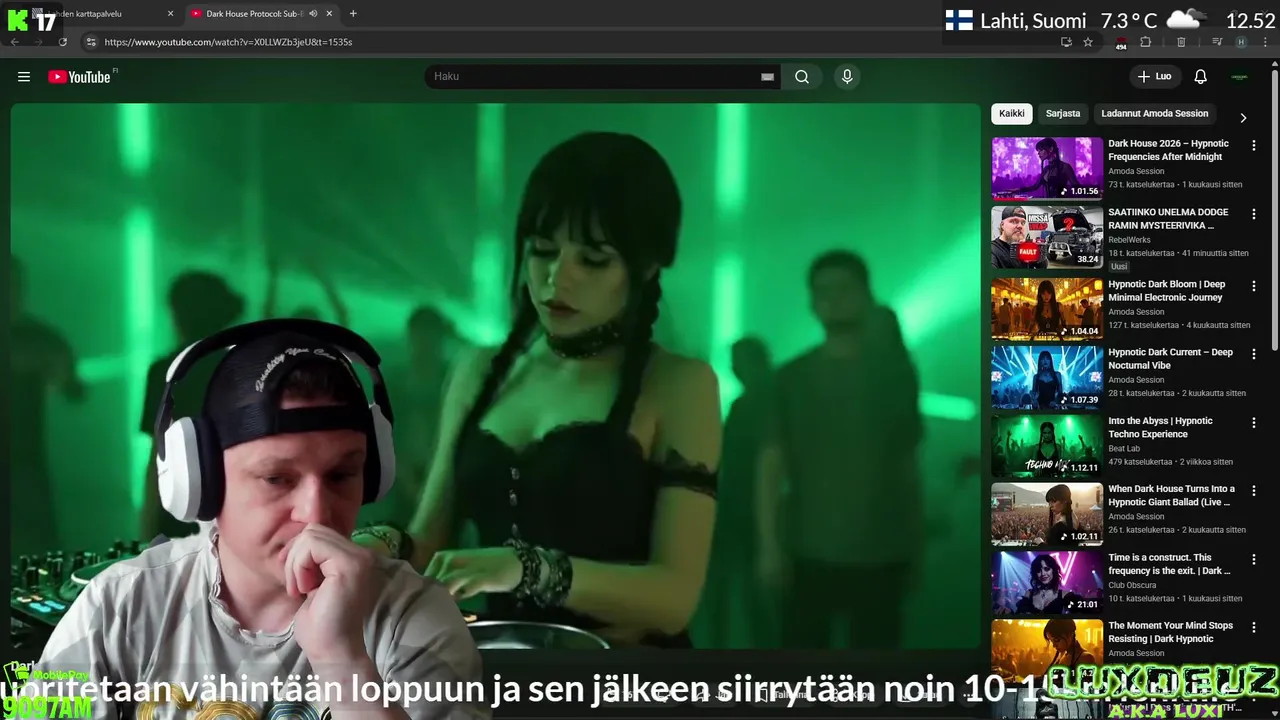Open the browser profile H icon
The height and width of the screenshot is (720, 1280).
pos(1241,42)
